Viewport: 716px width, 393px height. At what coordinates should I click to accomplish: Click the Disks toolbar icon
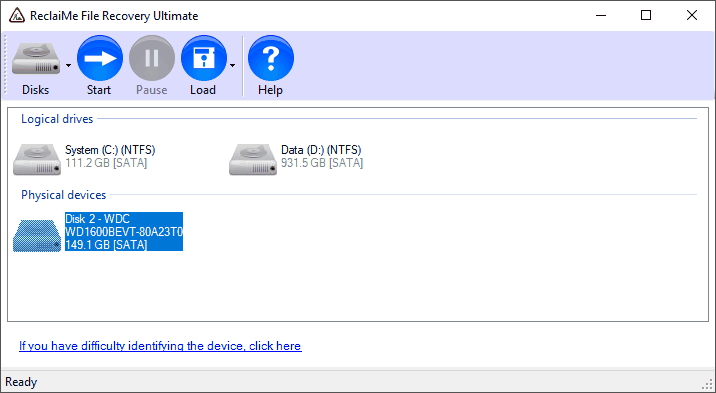[36, 59]
